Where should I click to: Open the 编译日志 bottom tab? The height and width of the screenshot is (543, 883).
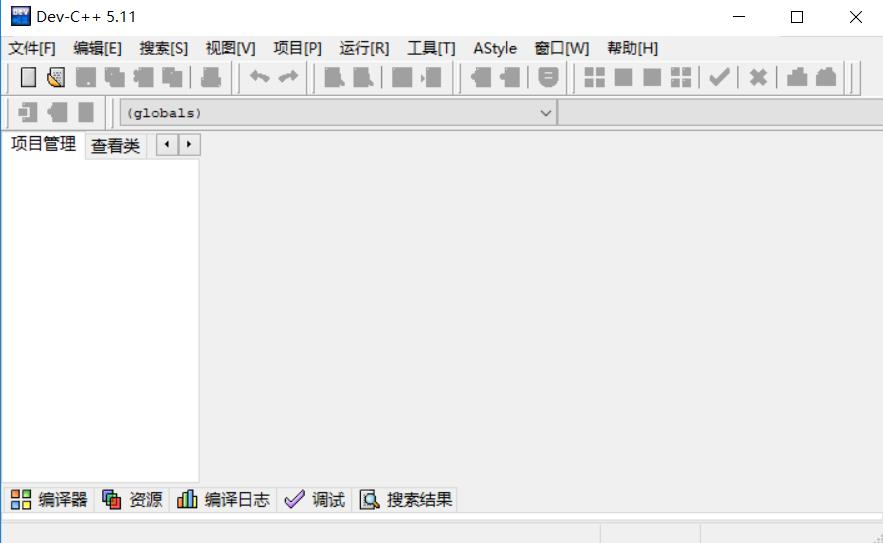click(x=224, y=500)
